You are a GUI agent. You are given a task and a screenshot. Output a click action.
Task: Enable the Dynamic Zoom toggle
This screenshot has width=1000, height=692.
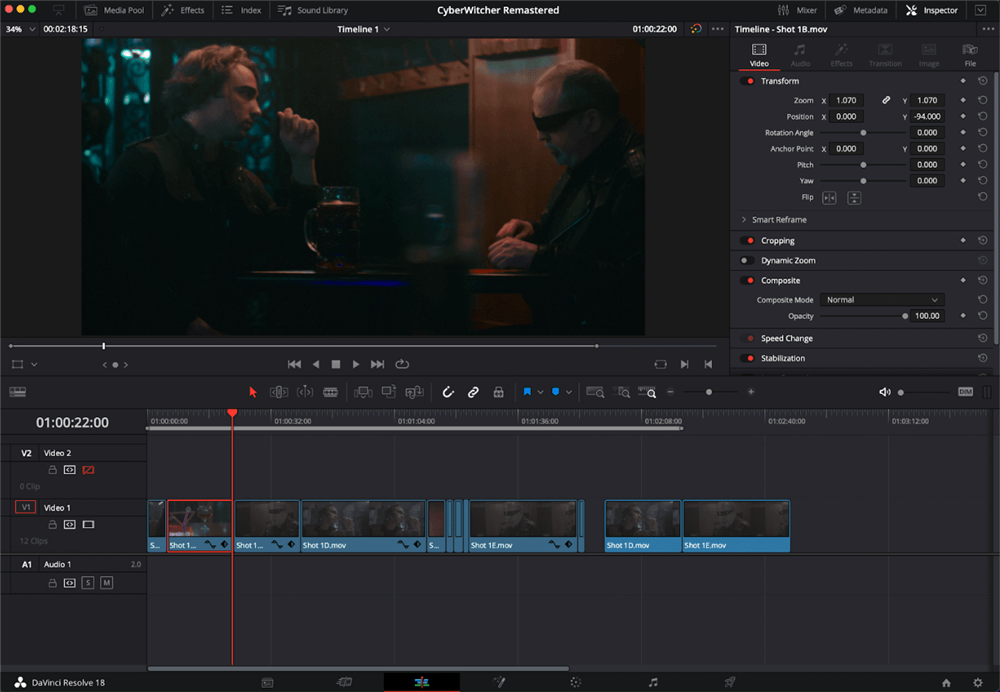[x=746, y=261]
